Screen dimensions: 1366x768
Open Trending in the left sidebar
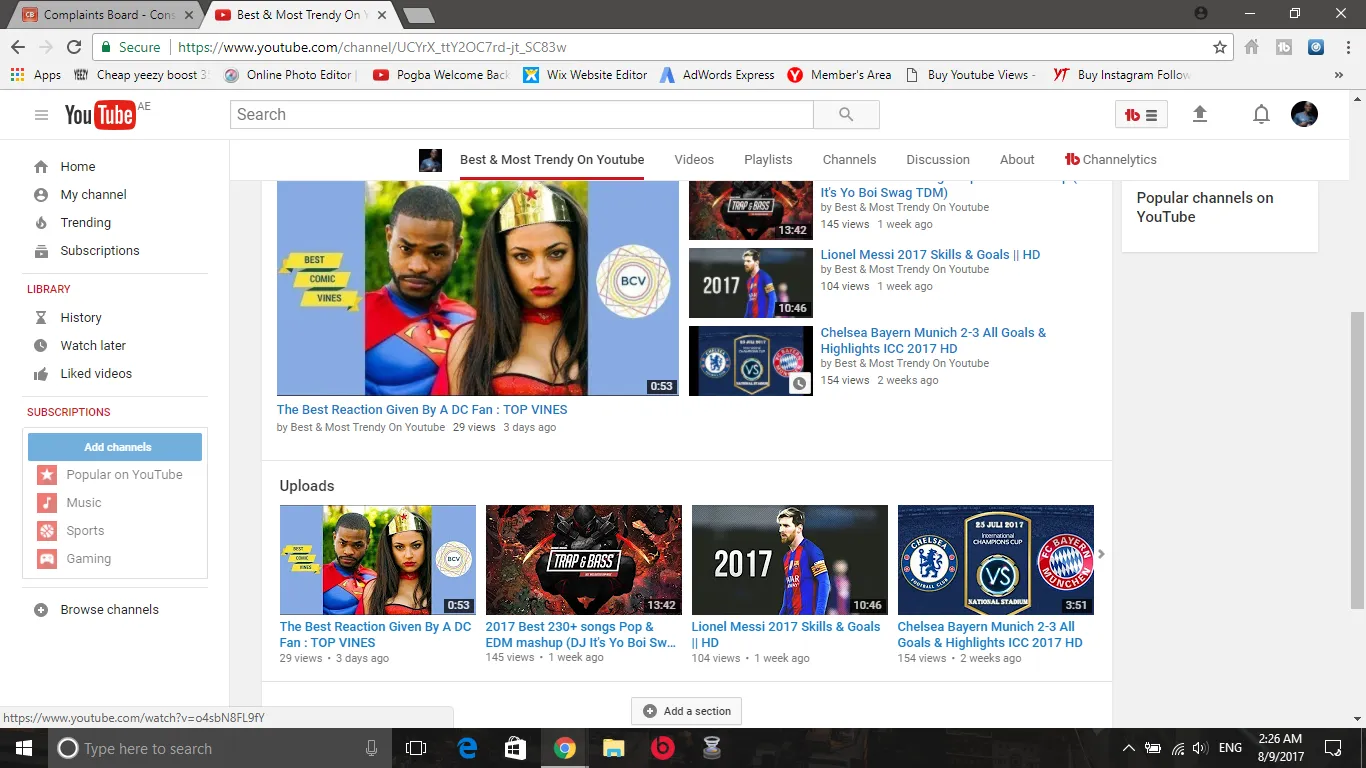tap(85, 223)
